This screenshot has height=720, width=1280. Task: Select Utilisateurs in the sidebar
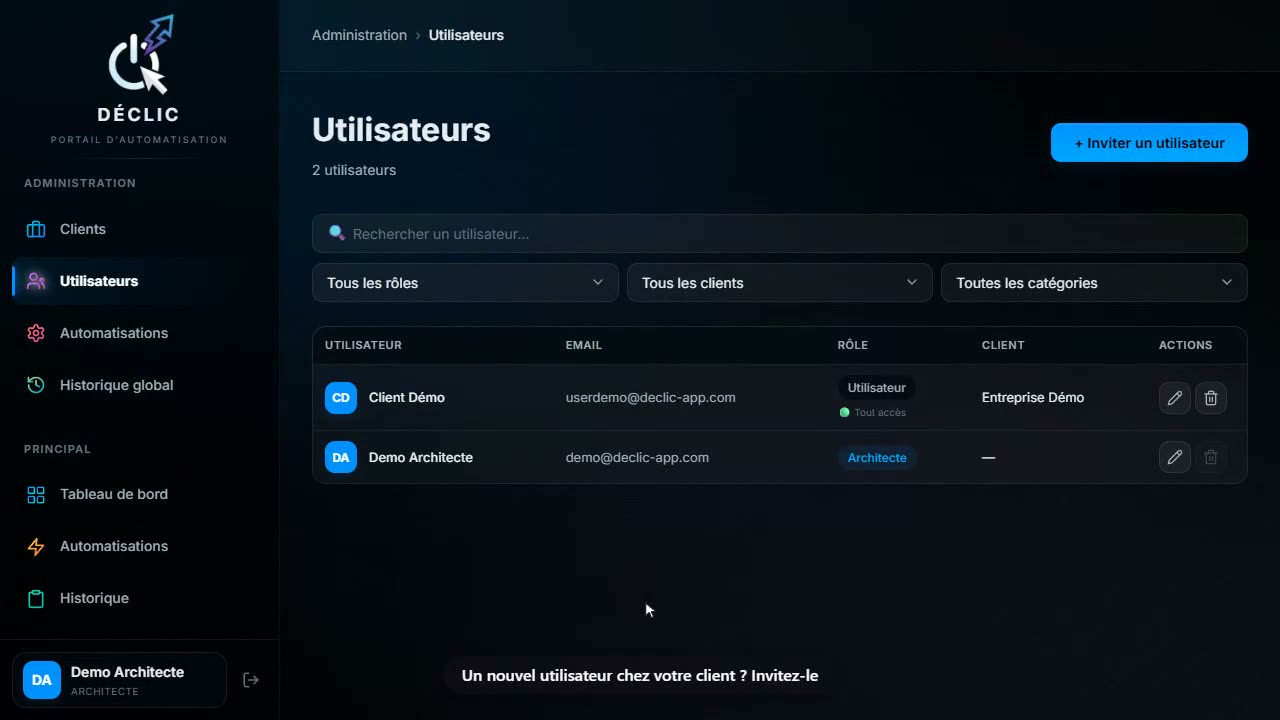tap(139, 281)
